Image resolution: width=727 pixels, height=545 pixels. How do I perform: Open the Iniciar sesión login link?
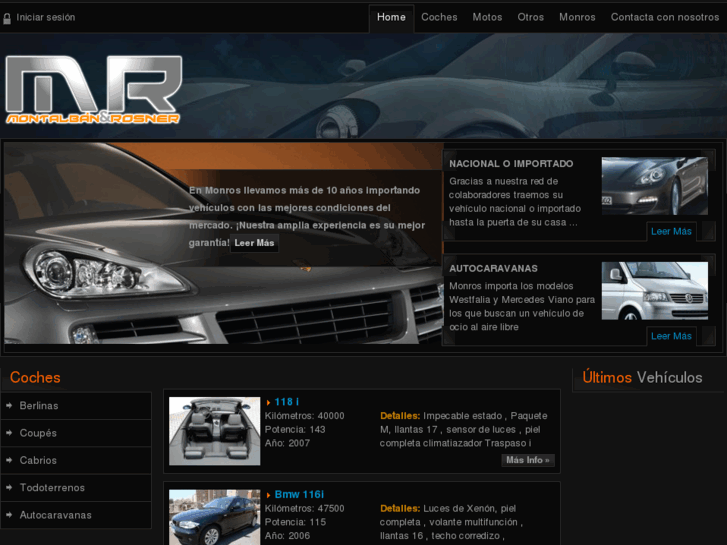pos(45,18)
